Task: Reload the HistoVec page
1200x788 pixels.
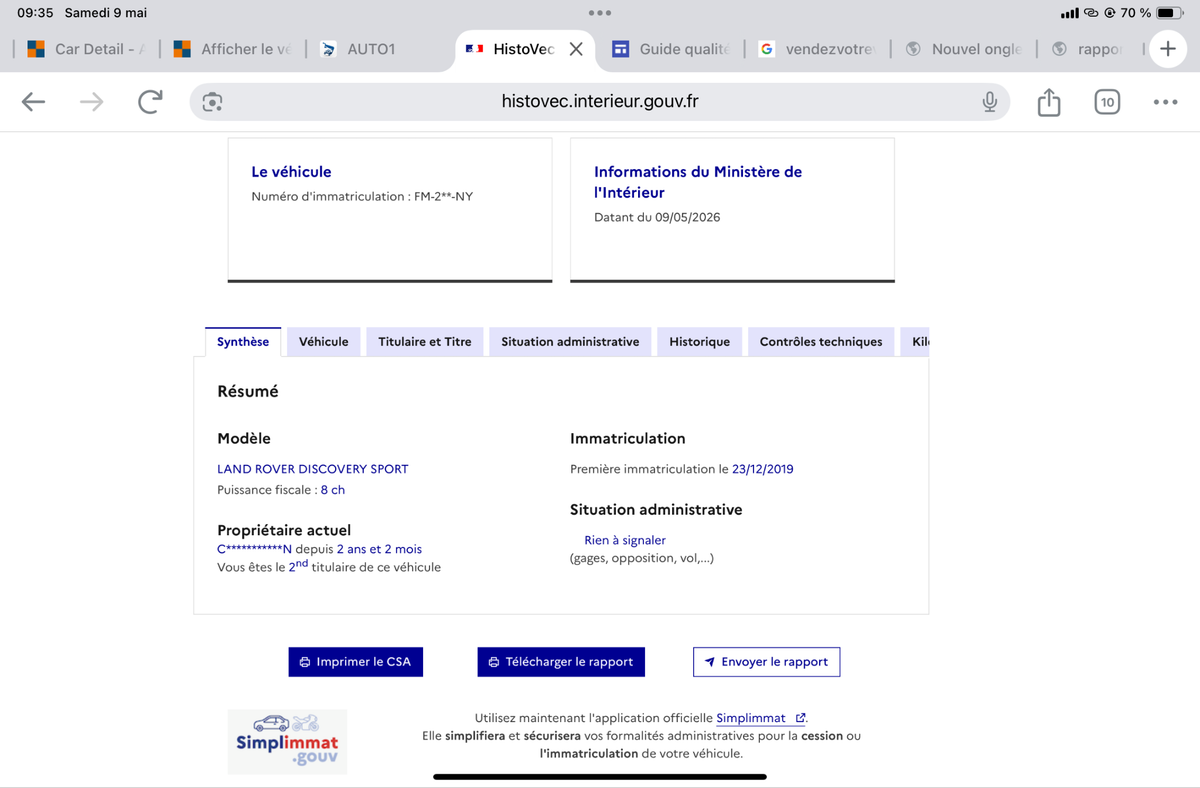Action: click(x=150, y=102)
